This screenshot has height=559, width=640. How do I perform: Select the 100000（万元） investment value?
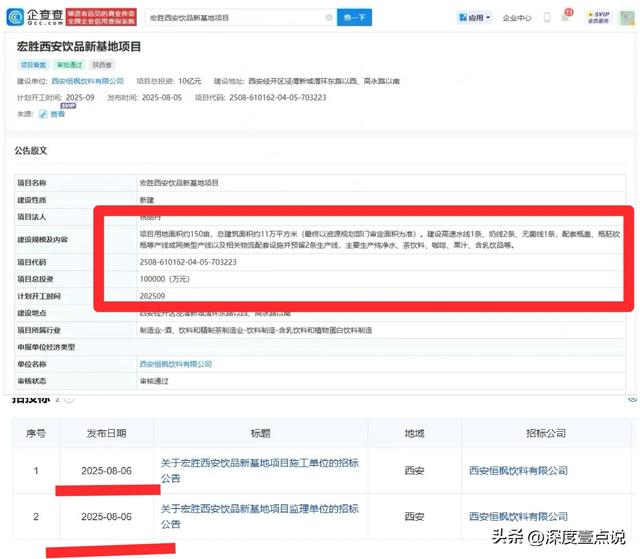click(x=164, y=279)
